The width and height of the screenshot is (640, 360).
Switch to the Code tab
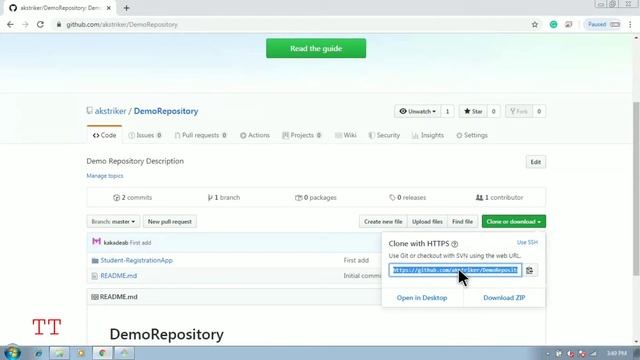pos(104,135)
